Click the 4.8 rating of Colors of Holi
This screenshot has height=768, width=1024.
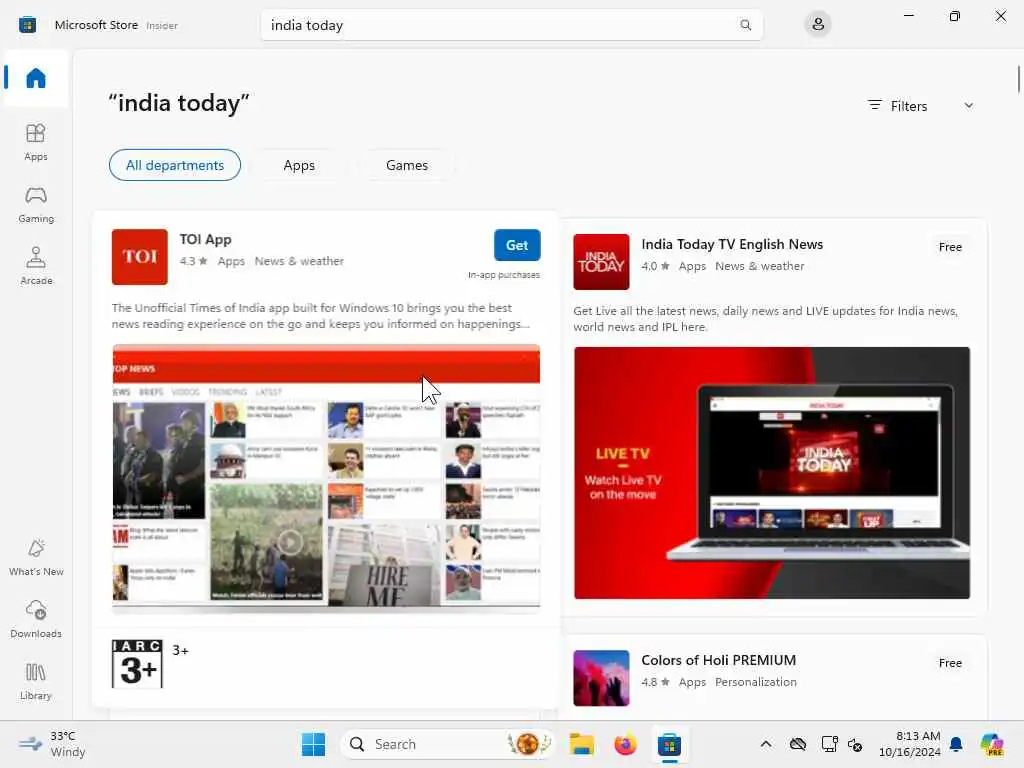coord(656,682)
